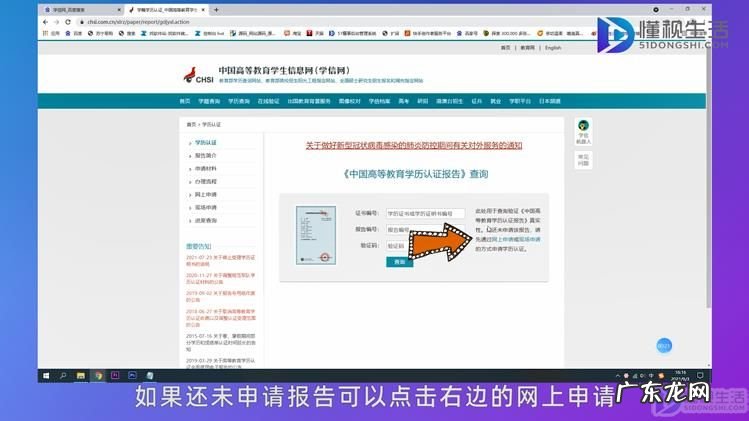Switch to the first browser tab 学信网
749x421 pixels.
(x=81, y=10)
